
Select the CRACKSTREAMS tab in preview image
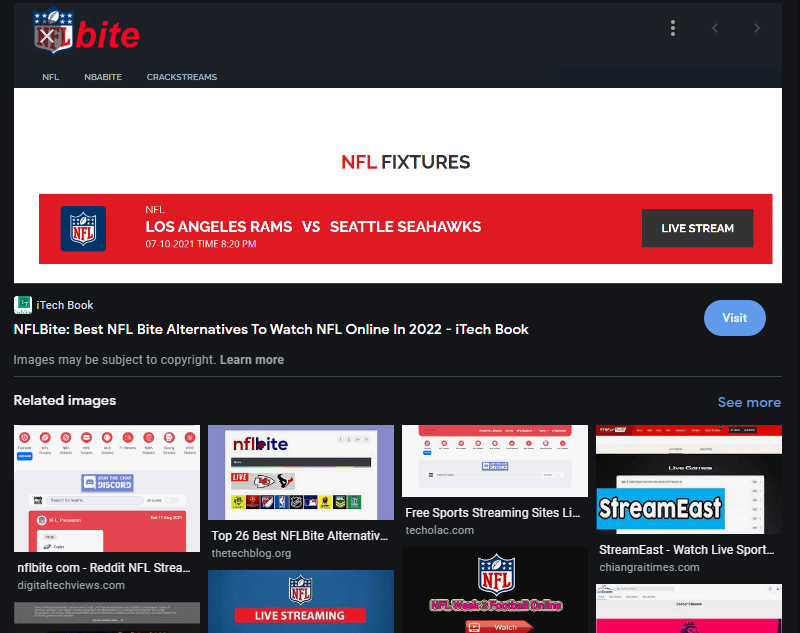(182, 77)
